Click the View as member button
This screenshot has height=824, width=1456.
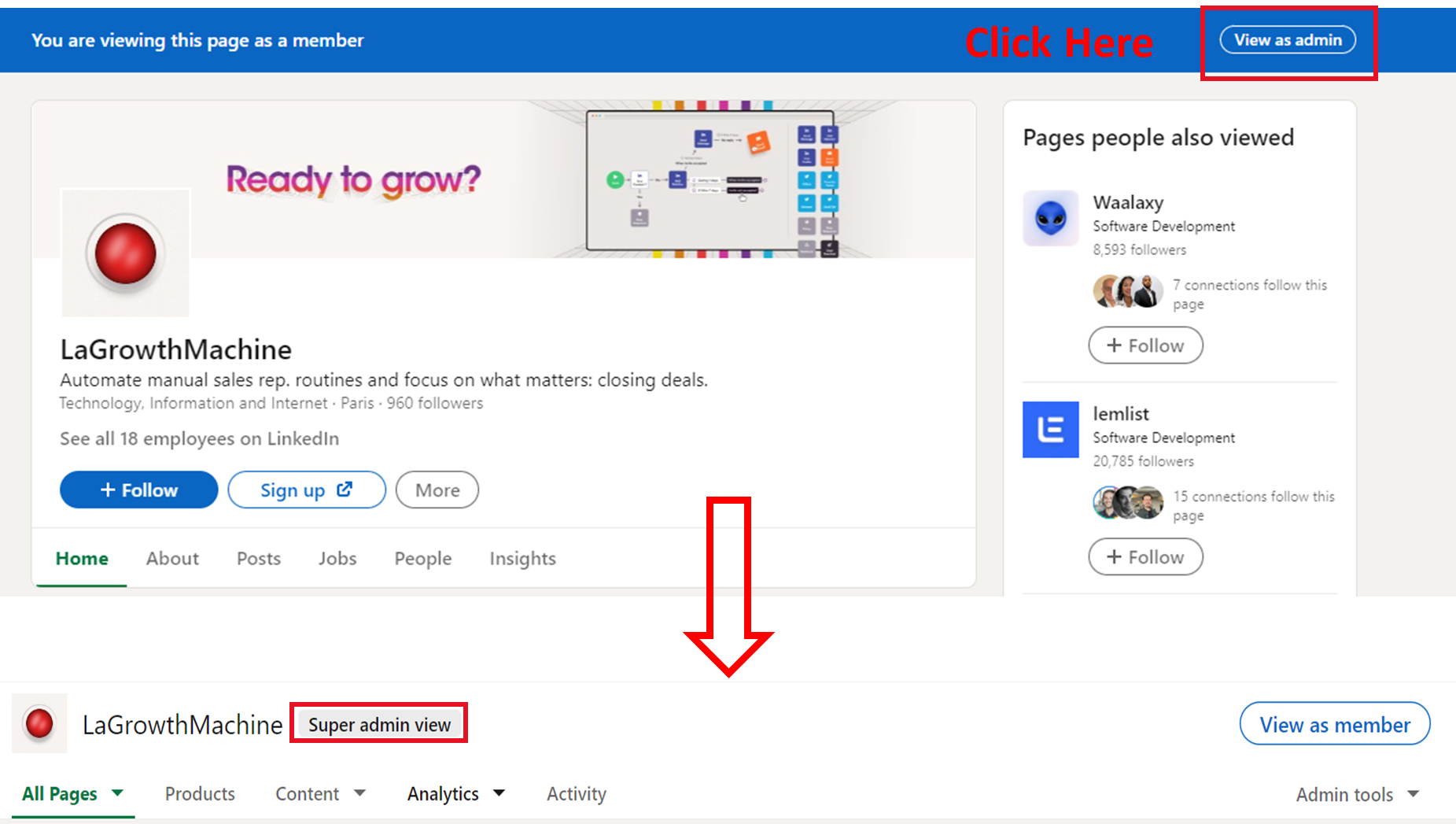(x=1334, y=724)
